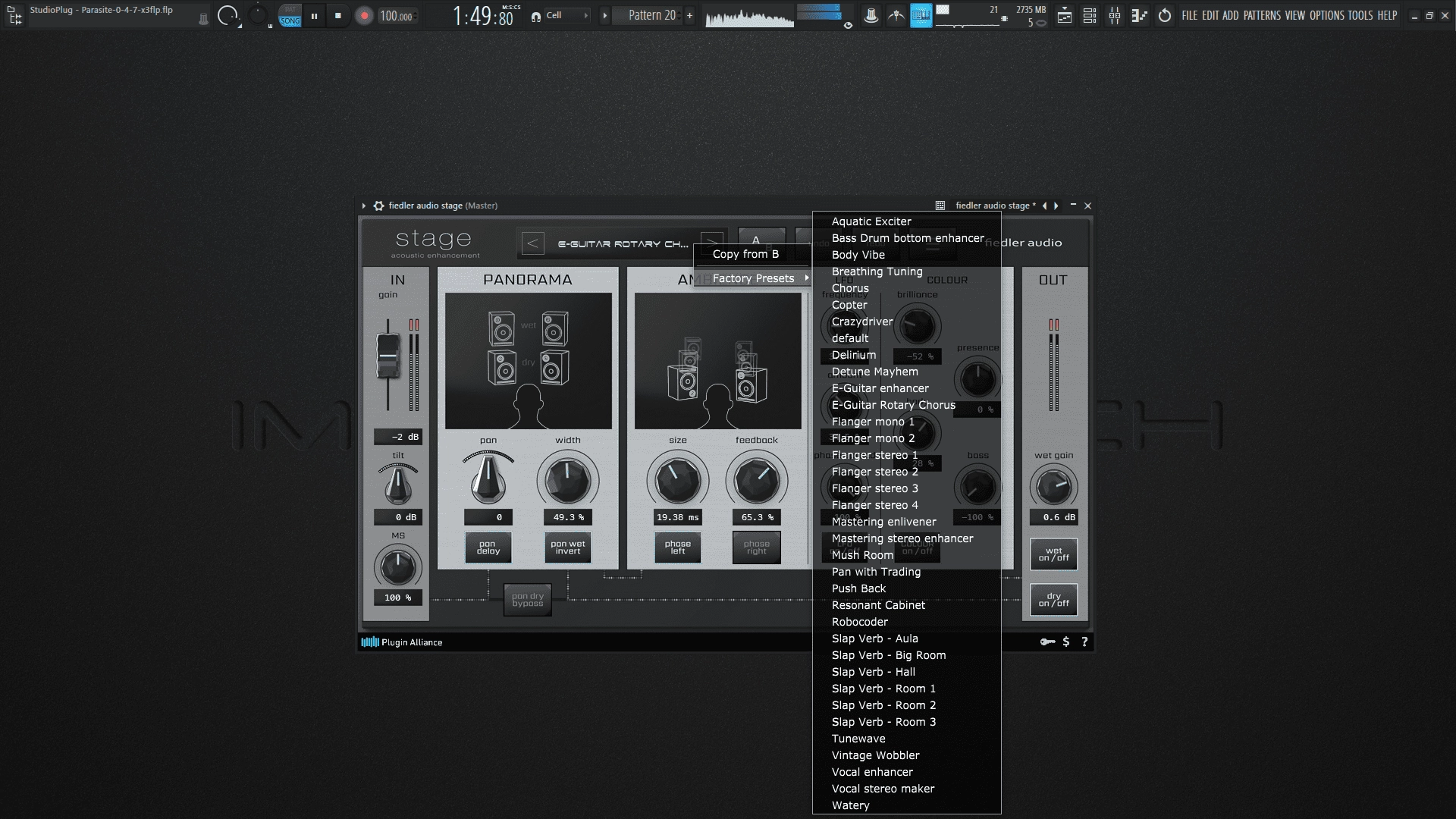Toggle the pan wet invert button

pos(567,548)
